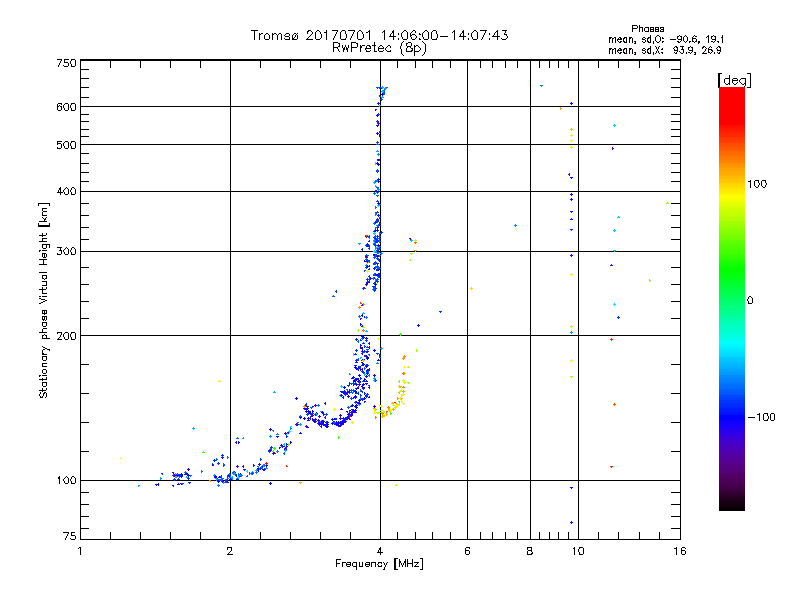The image size is (800, 600).
Task: Click the mean, sd,X: 93.9, 26.9 statistic
Action: tap(664, 50)
